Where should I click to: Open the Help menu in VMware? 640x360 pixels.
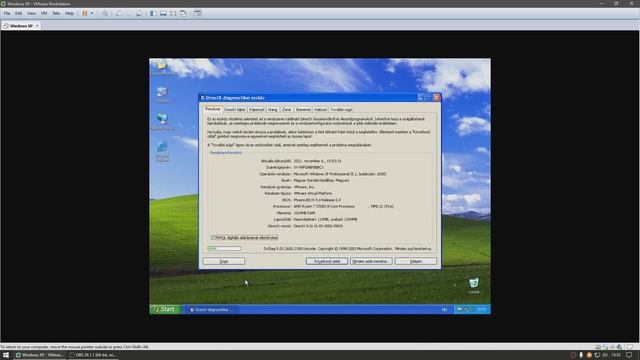pyautogui.click(x=69, y=13)
